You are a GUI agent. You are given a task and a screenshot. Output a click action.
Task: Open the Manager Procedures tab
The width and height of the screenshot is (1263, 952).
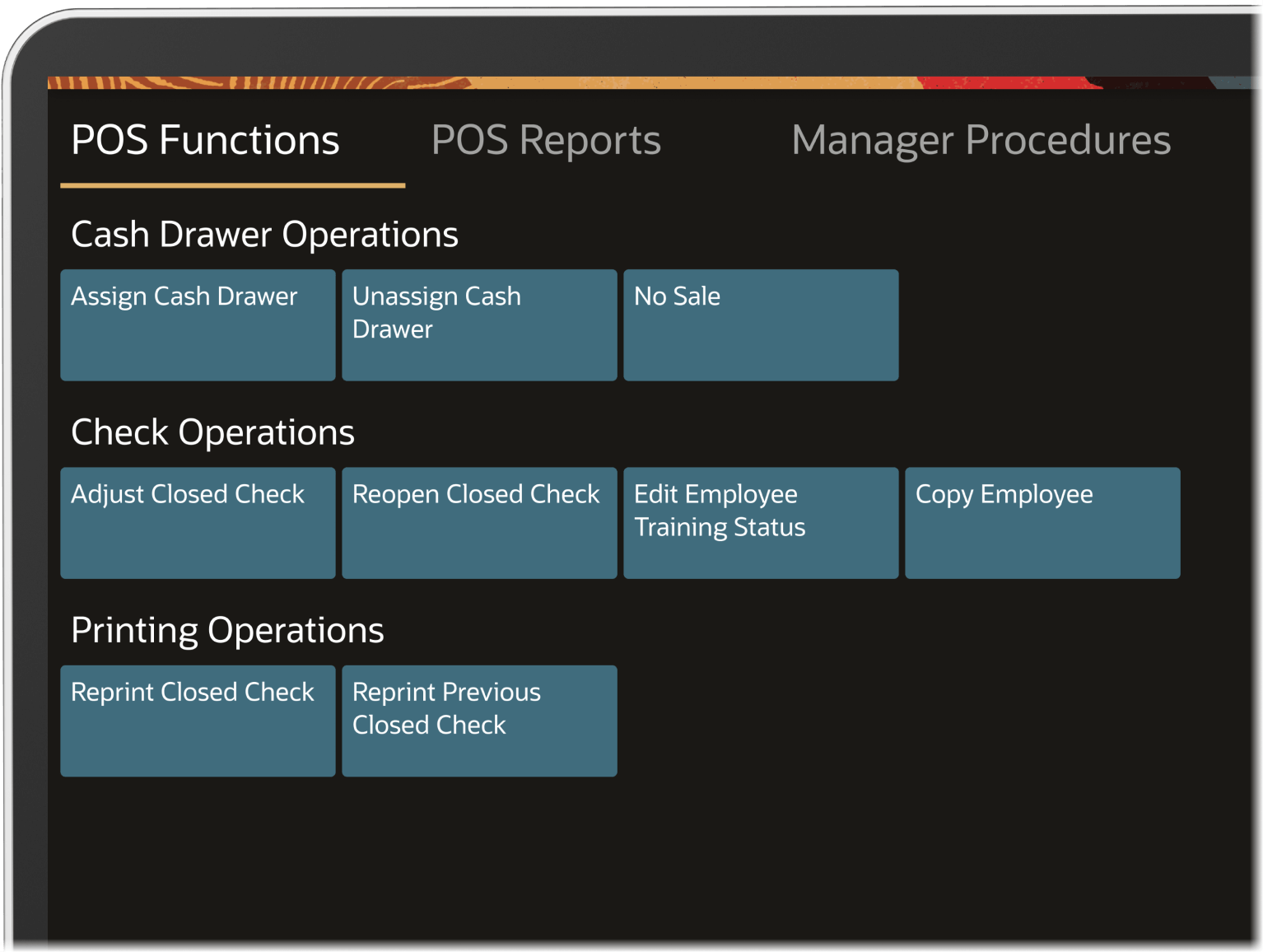980,140
